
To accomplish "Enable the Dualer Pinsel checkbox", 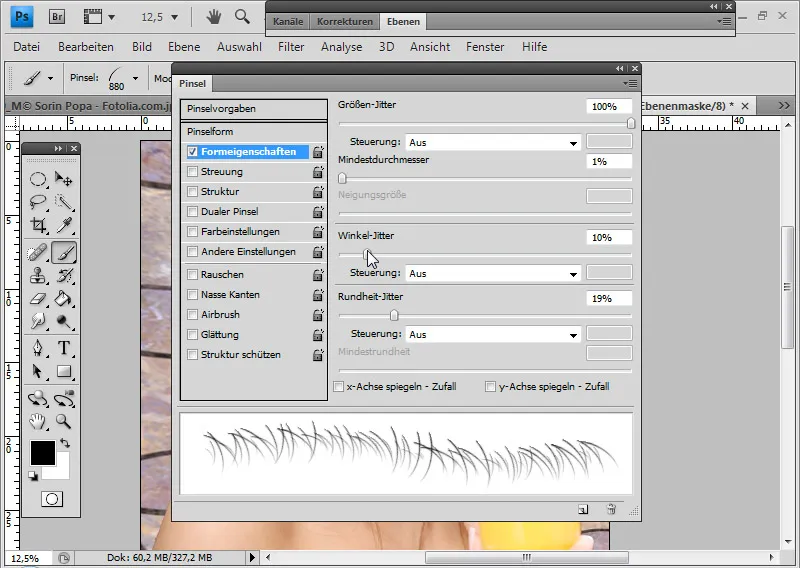I will (x=192, y=211).
